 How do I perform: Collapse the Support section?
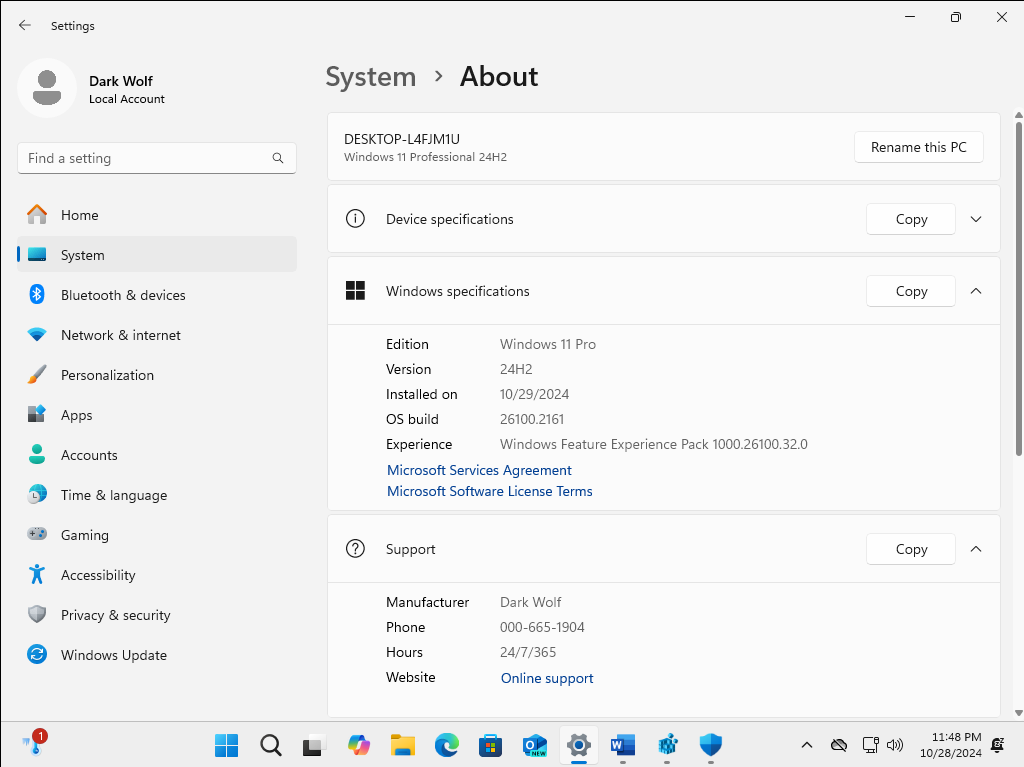(x=976, y=549)
